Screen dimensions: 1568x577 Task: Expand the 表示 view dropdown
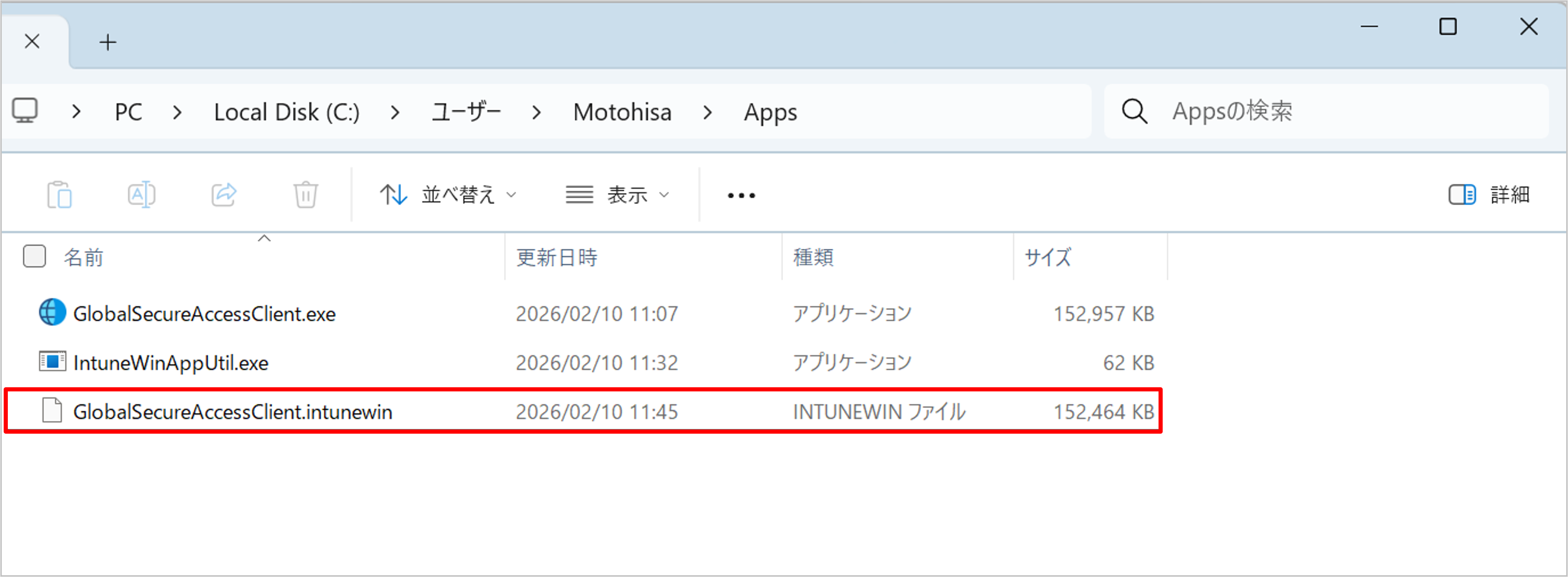pyautogui.click(x=617, y=195)
